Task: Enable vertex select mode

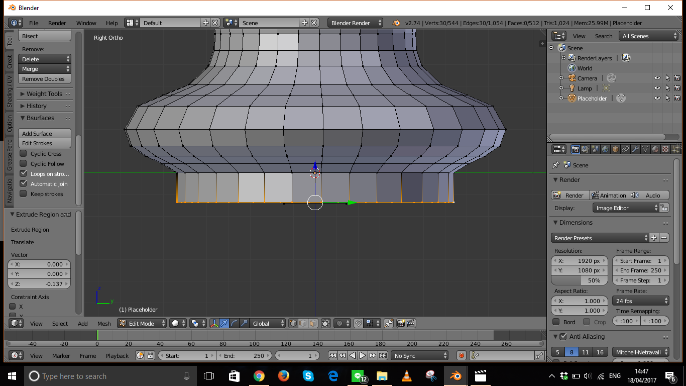Action: 294,323
